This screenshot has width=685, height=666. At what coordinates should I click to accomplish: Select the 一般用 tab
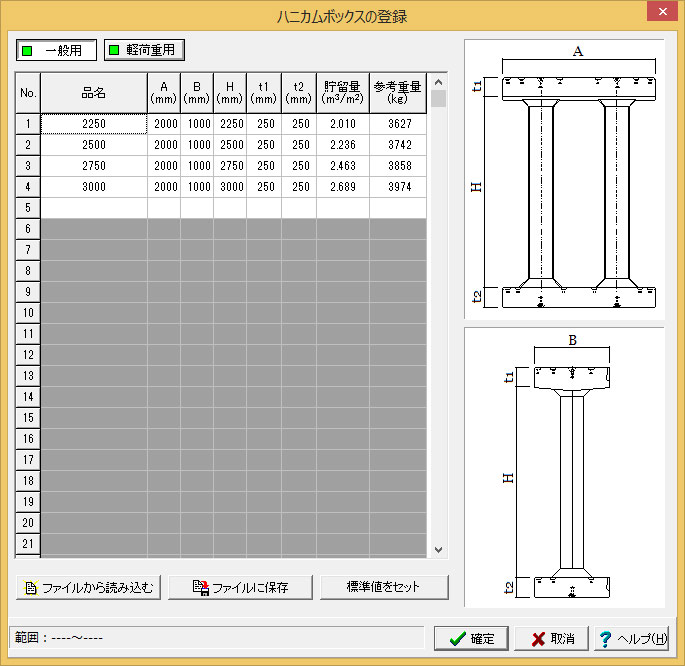coord(56,51)
